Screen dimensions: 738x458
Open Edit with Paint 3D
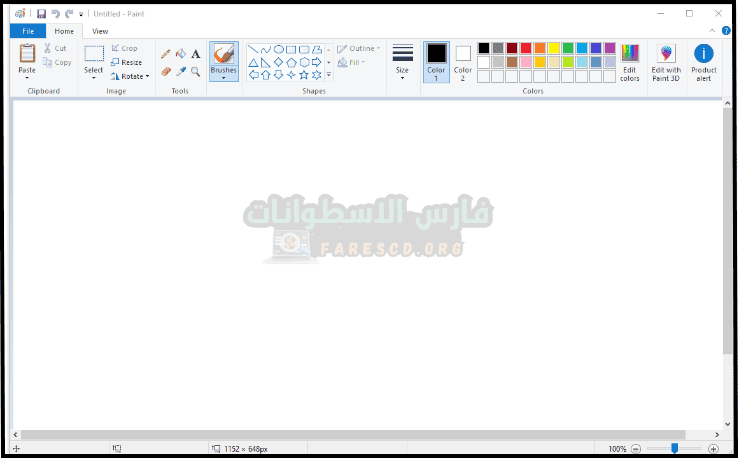[x=666, y=62]
